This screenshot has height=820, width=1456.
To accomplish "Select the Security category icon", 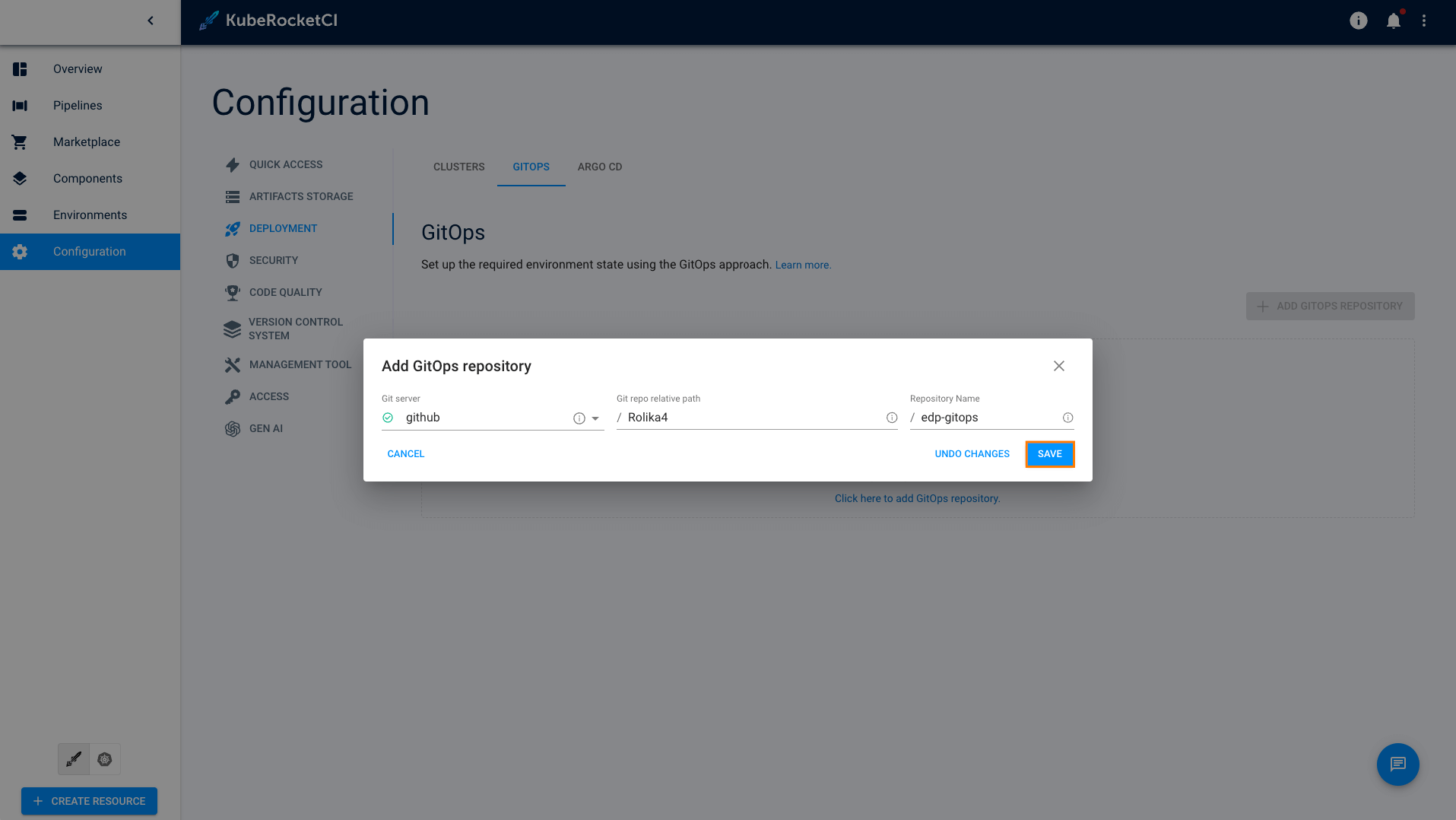I will pos(233,260).
